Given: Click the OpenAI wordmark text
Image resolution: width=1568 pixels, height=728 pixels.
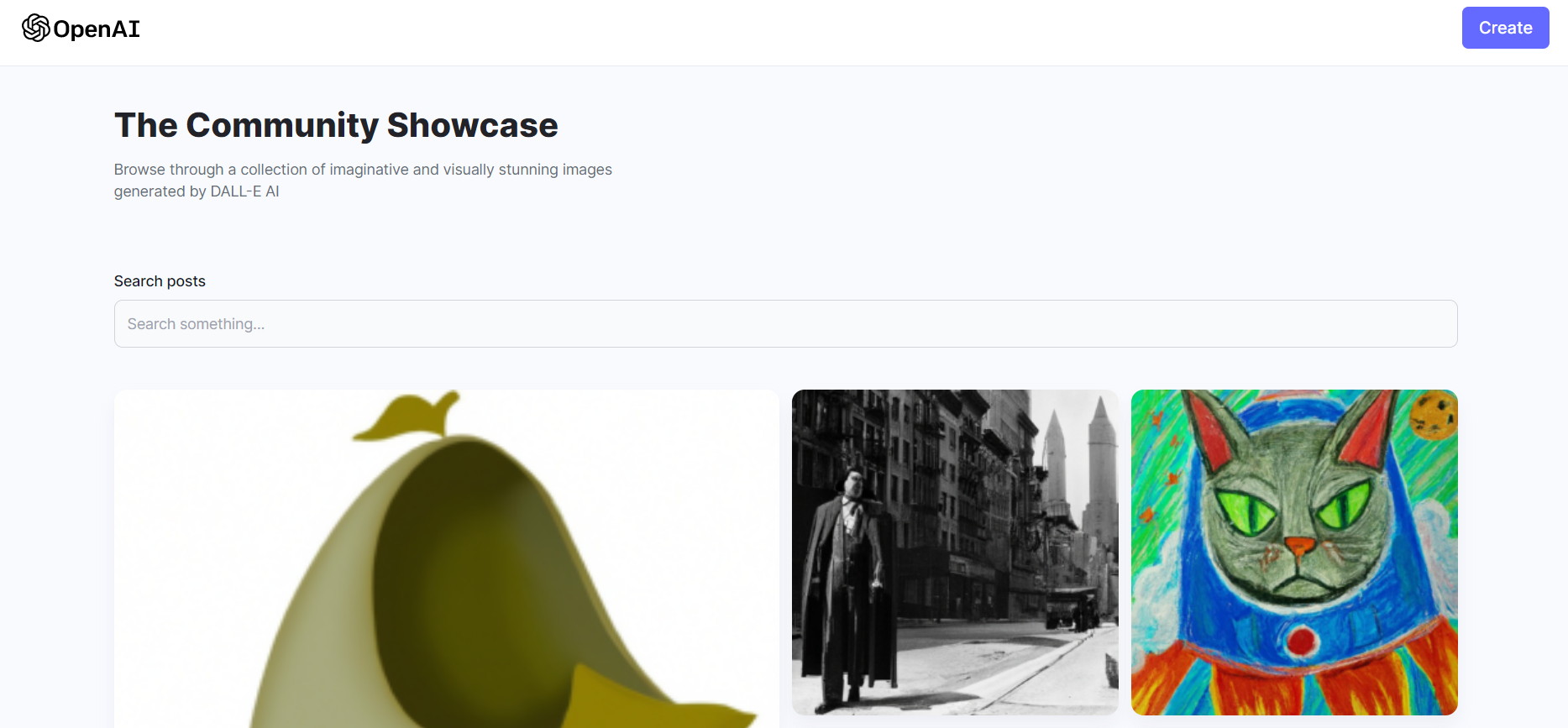Looking at the screenshot, I should 97,29.
